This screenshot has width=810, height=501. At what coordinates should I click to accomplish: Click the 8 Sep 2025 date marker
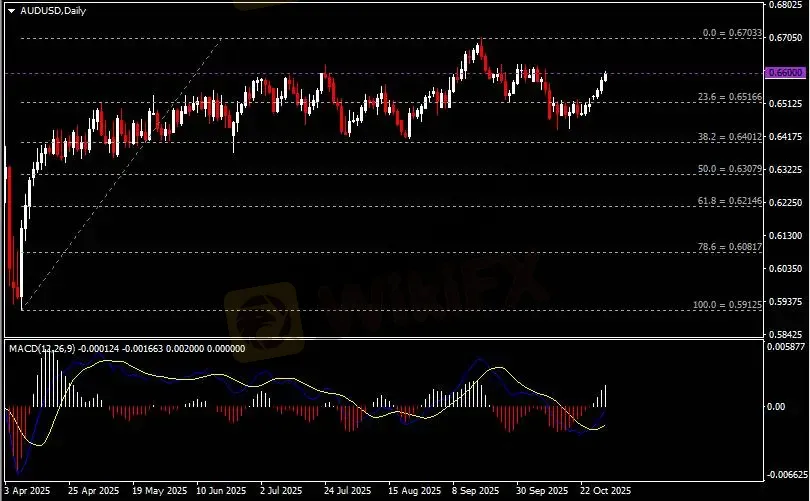[476, 491]
